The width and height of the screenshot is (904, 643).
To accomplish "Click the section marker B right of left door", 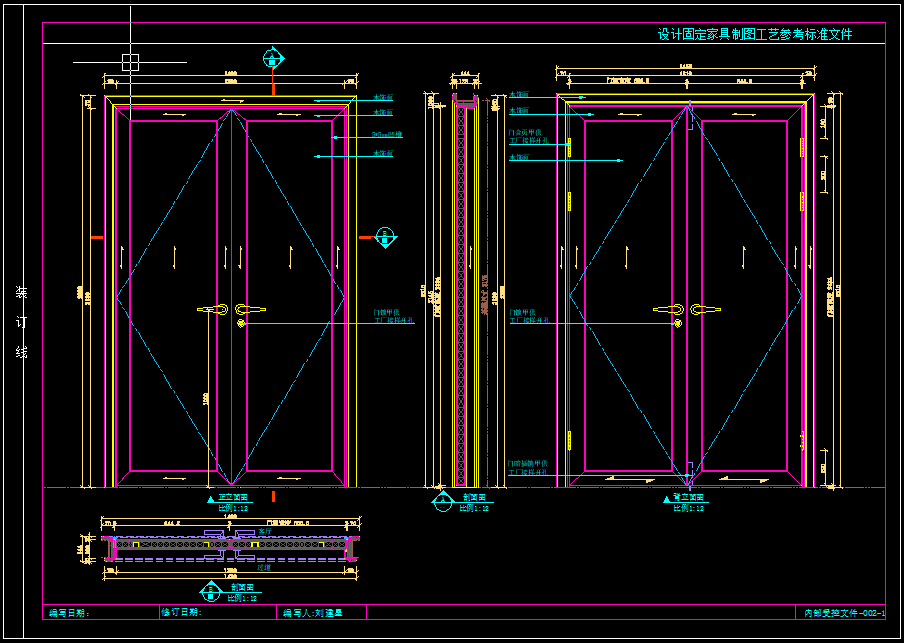I will 385,238.
